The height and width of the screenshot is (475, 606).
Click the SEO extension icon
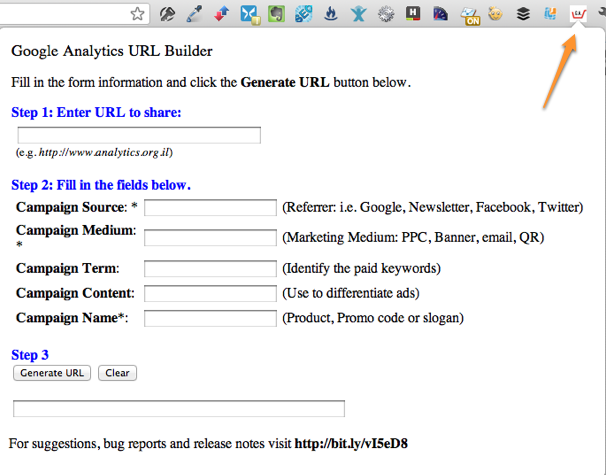pos(303,14)
